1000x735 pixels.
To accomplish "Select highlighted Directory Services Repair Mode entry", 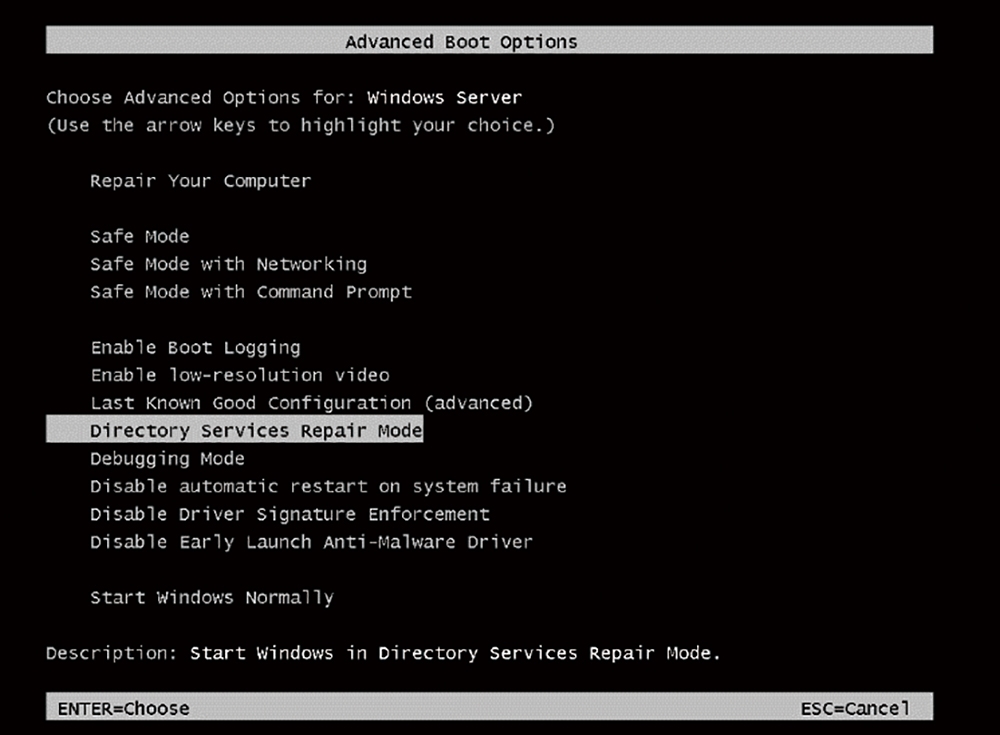I will pos(235,429).
